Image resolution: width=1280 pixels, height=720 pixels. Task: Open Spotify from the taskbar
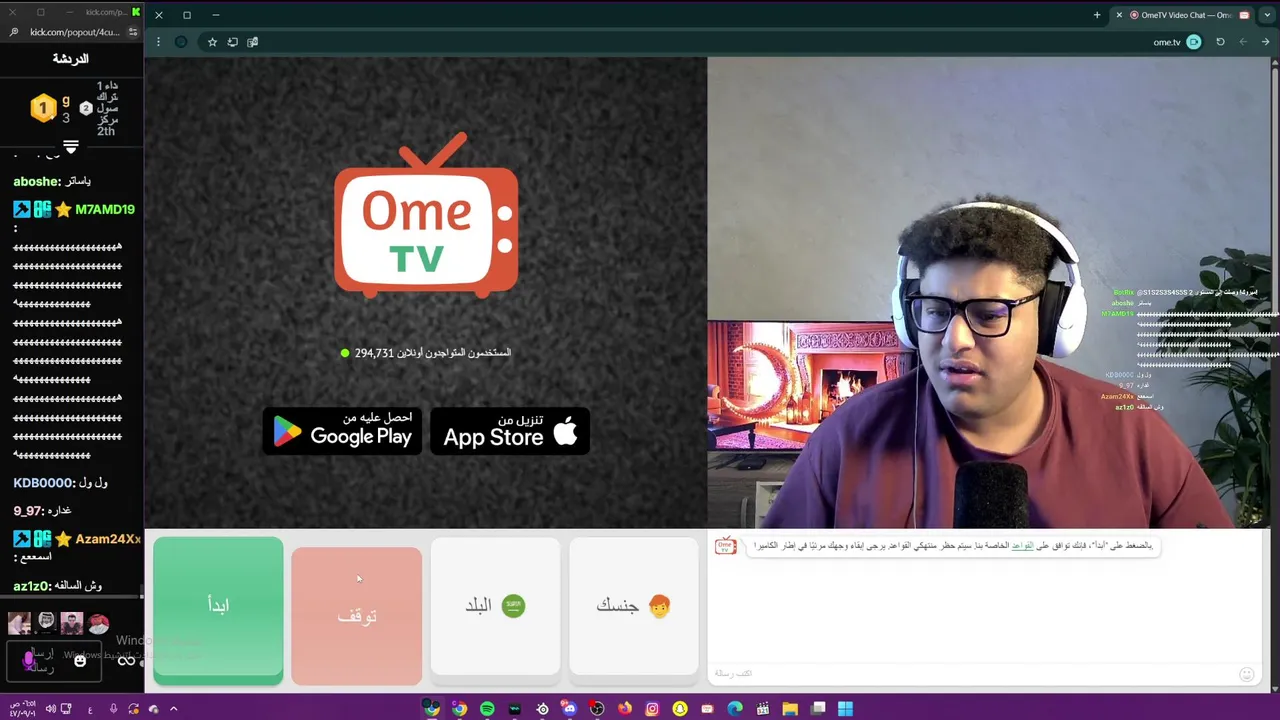(x=487, y=709)
